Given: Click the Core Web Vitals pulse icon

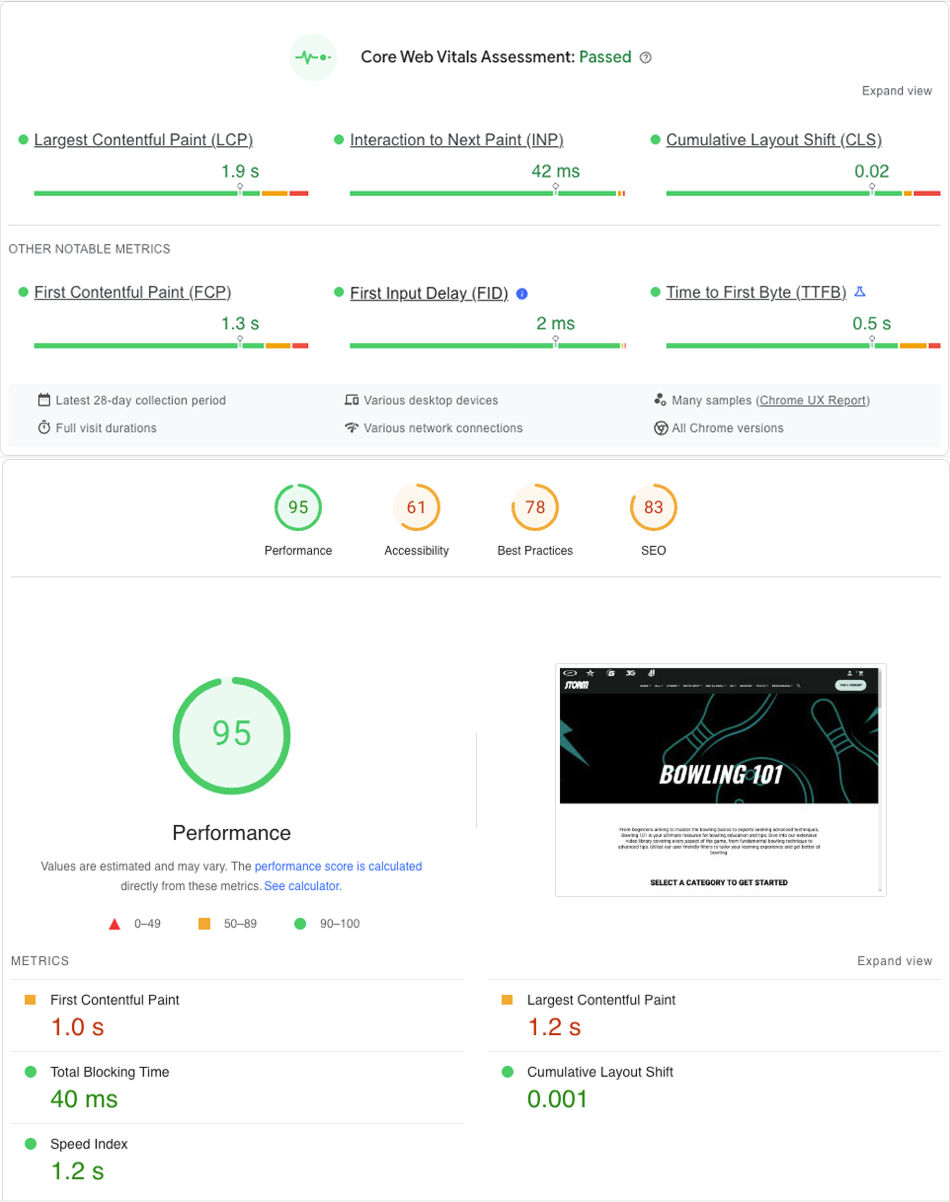Looking at the screenshot, I should [313, 57].
